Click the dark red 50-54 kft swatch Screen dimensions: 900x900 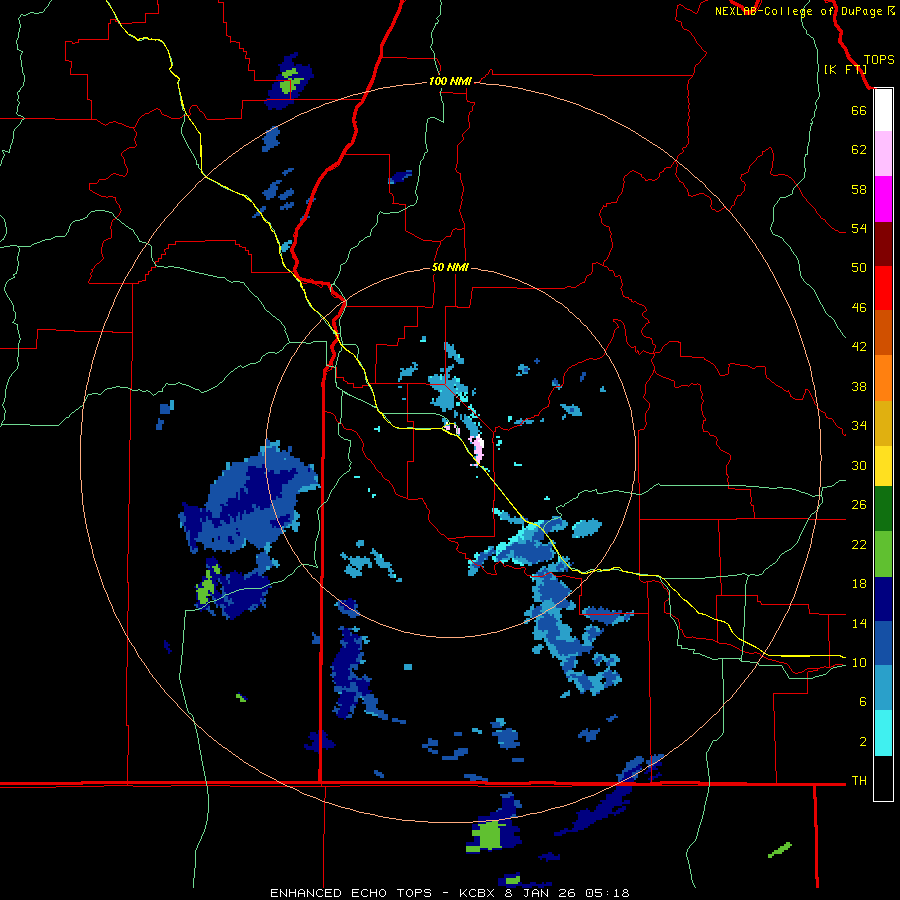(x=883, y=243)
